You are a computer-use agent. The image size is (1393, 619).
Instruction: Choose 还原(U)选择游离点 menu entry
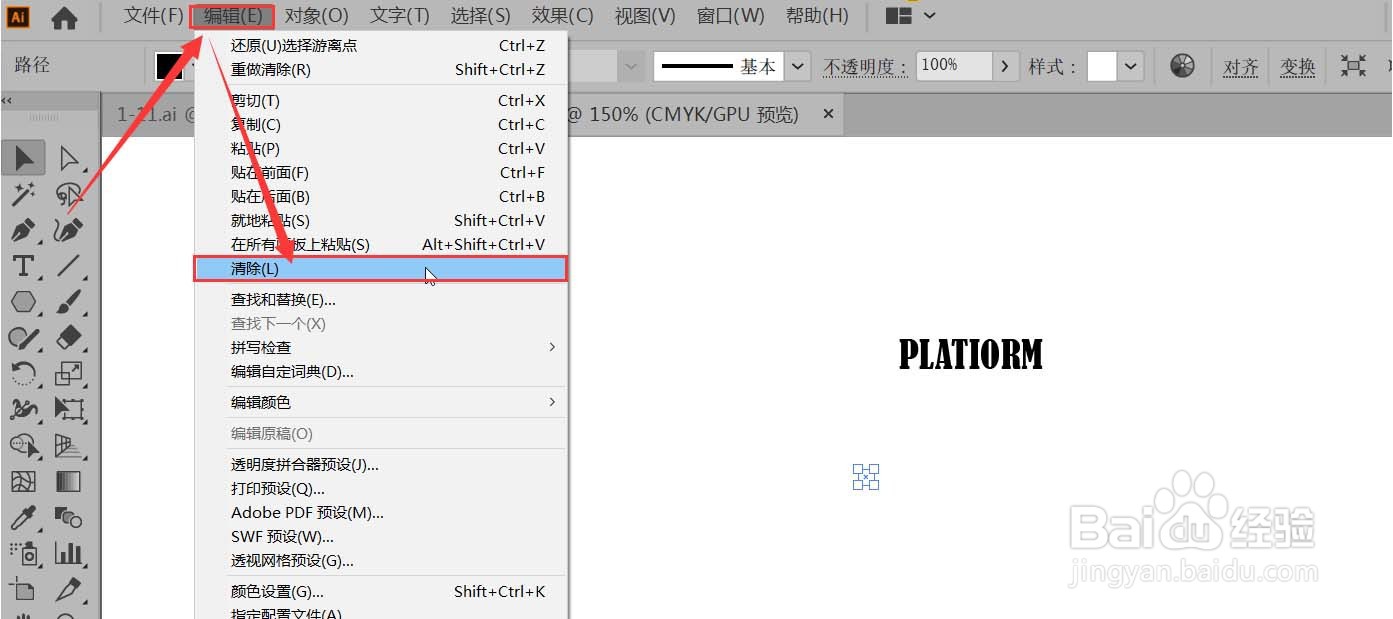(x=381, y=45)
